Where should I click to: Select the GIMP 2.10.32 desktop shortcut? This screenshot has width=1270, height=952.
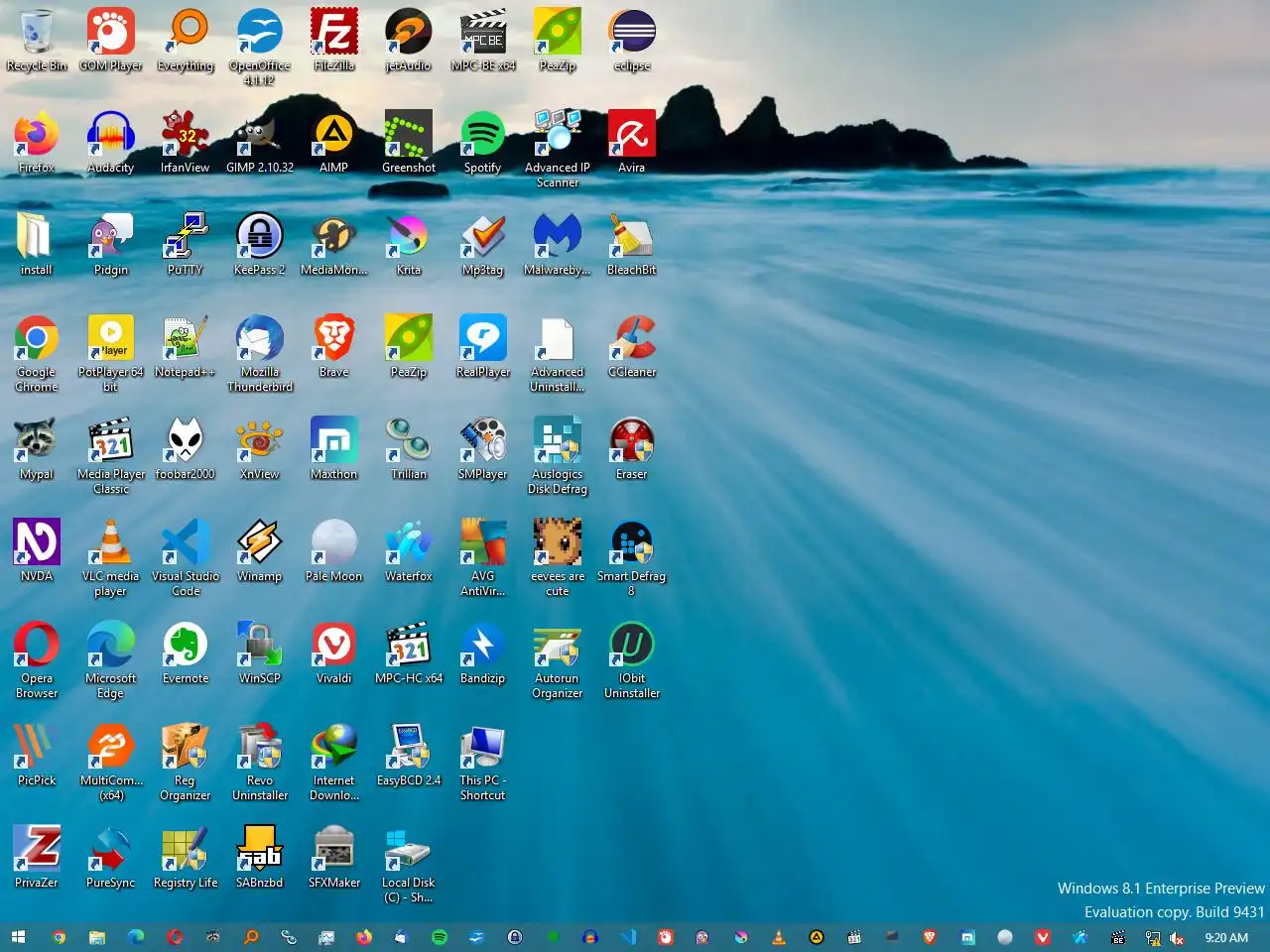tap(260, 144)
